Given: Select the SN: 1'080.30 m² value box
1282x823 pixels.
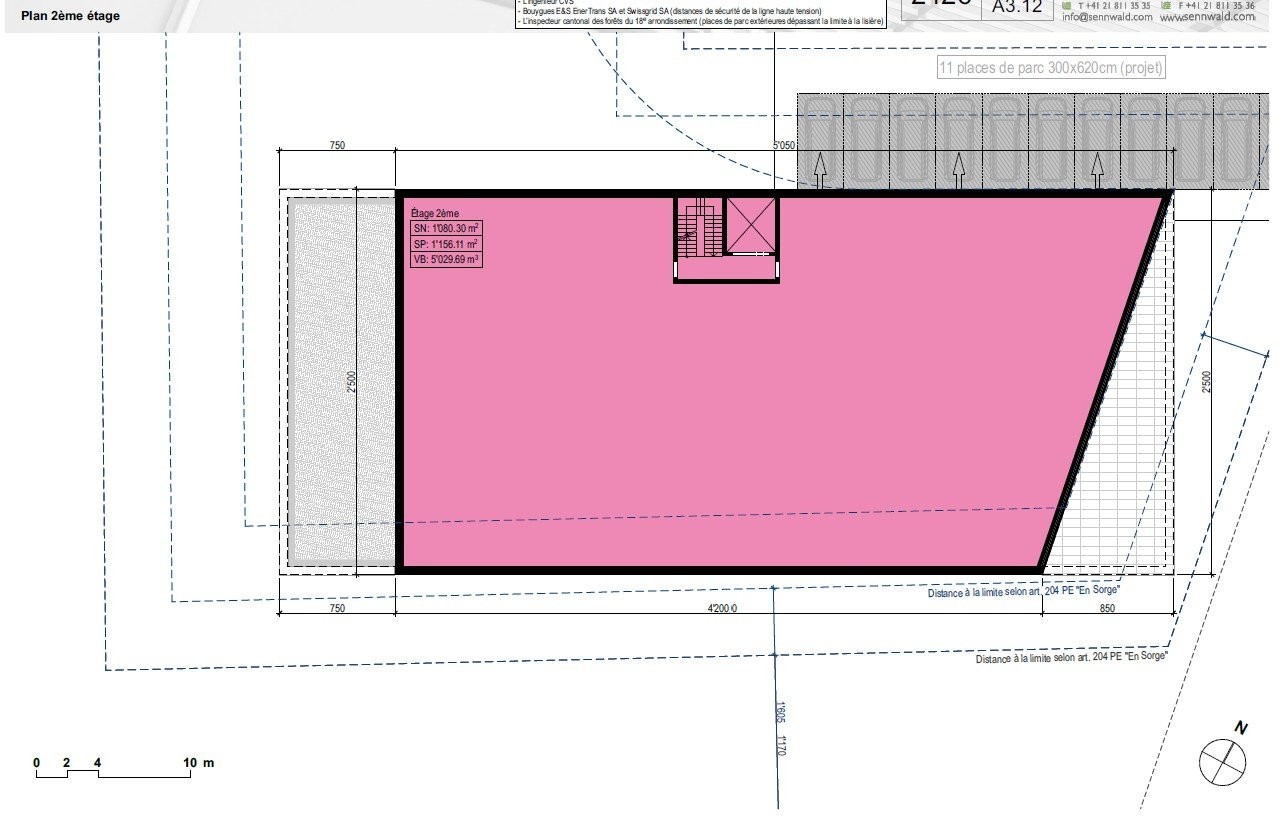Looking at the screenshot, I should 446,228.
